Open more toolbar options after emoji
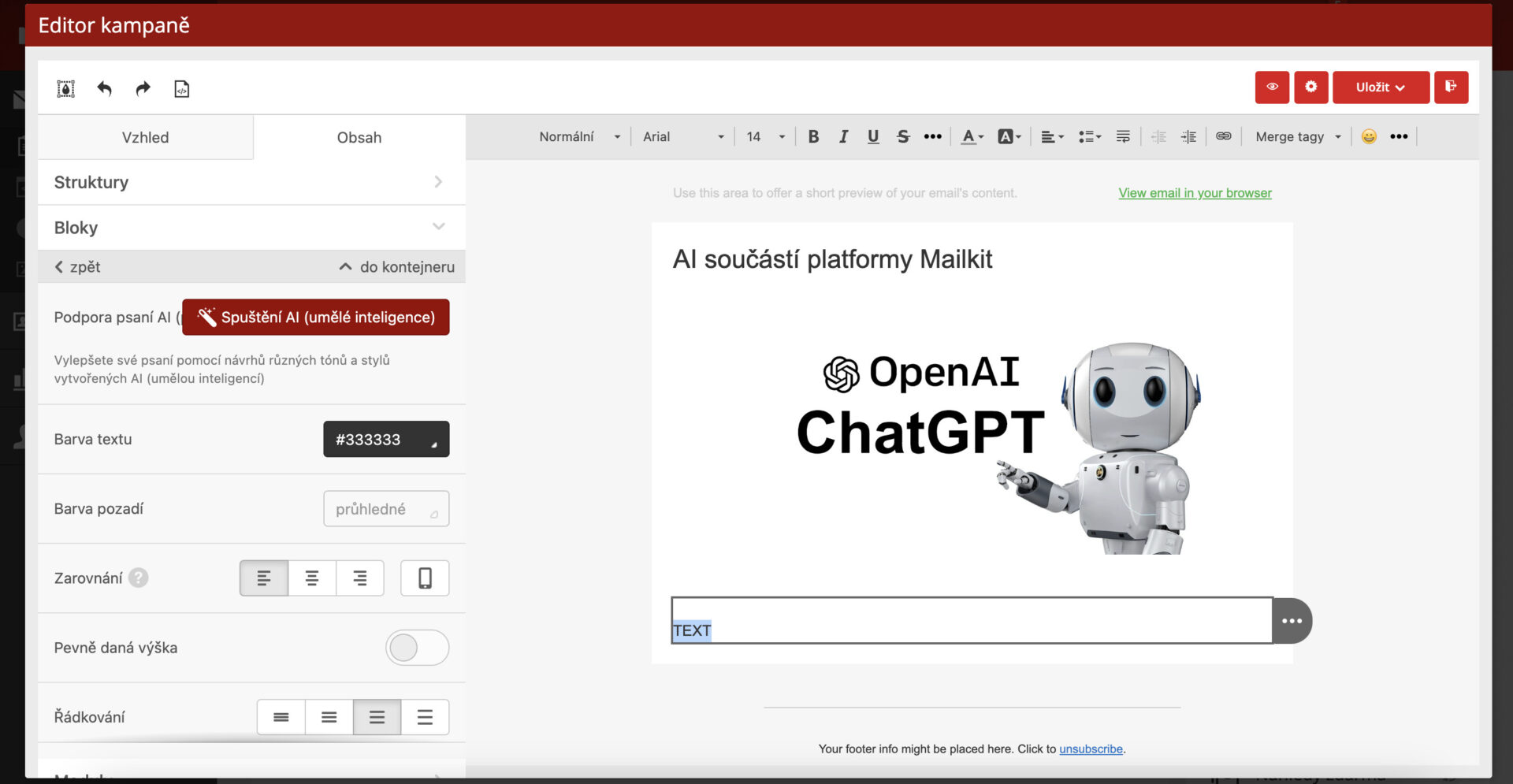 click(1399, 137)
